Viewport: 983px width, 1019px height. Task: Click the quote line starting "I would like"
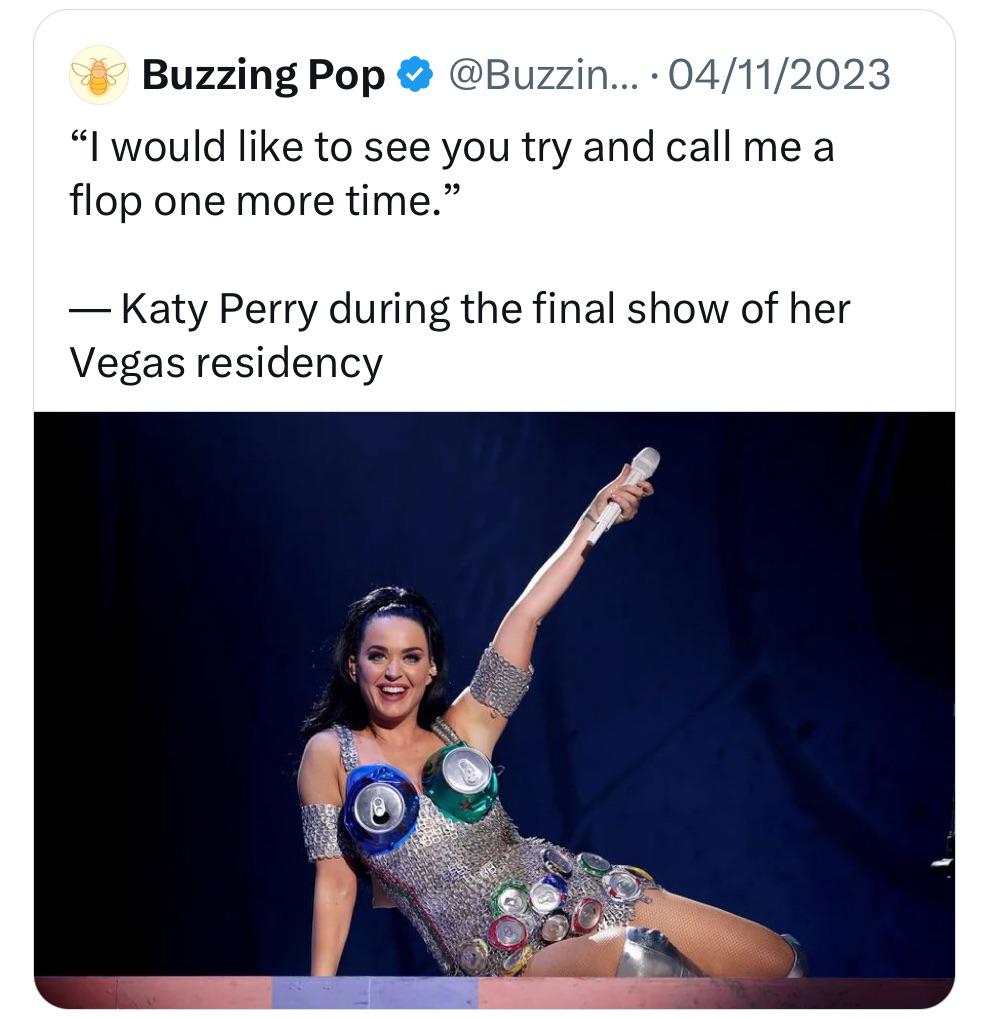[452, 148]
